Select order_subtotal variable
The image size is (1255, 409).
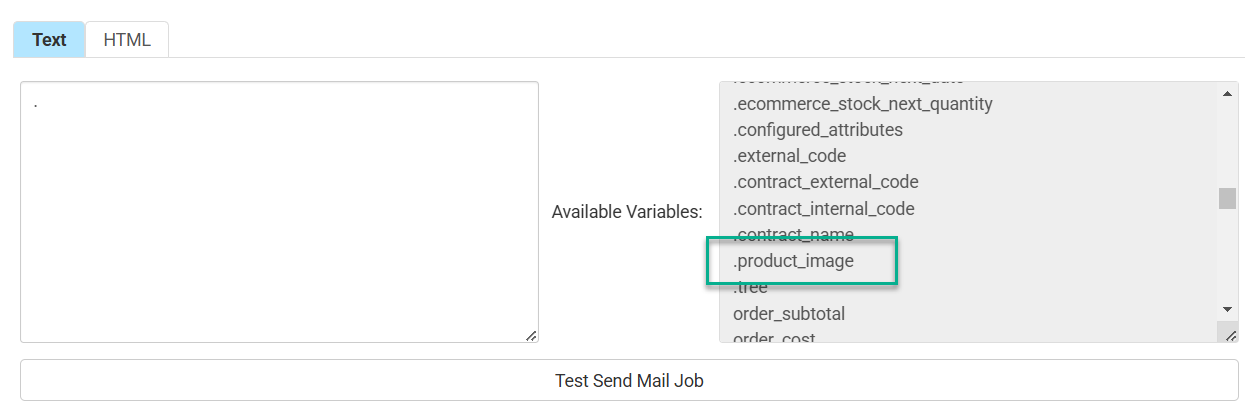pos(789,314)
